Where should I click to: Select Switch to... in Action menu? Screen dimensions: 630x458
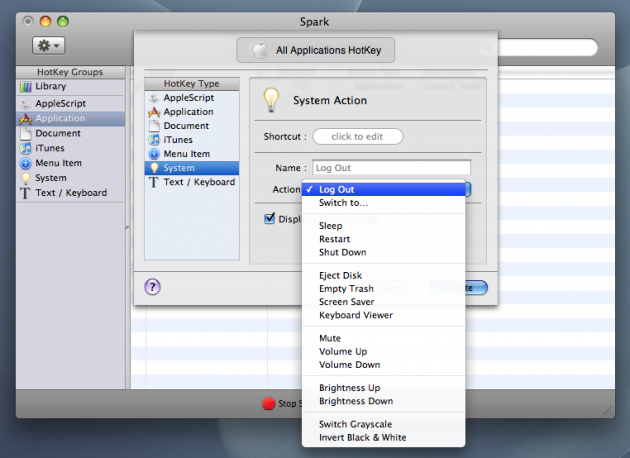click(384, 203)
